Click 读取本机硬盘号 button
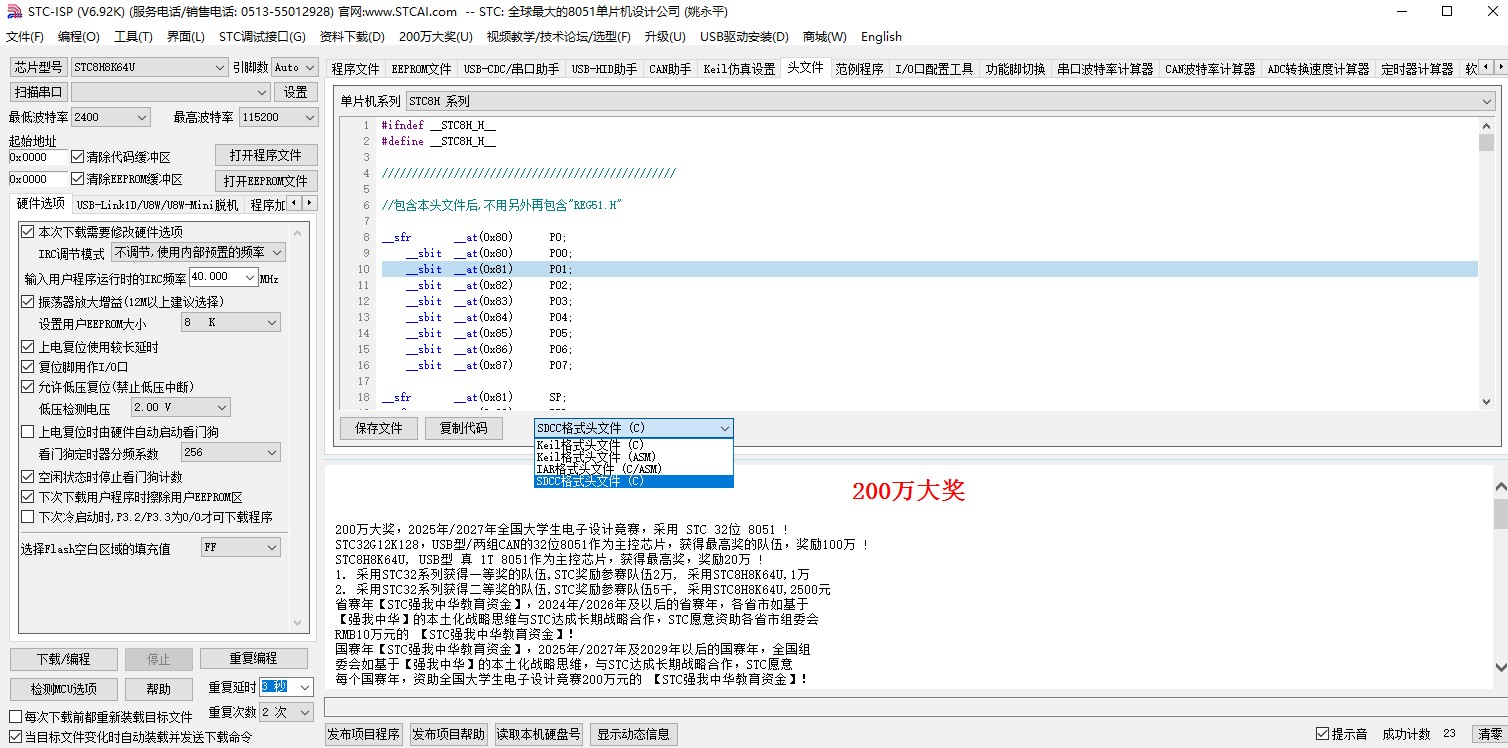Image resolution: width=1508 pixels, height=748 pixels. tap(538, 734)
